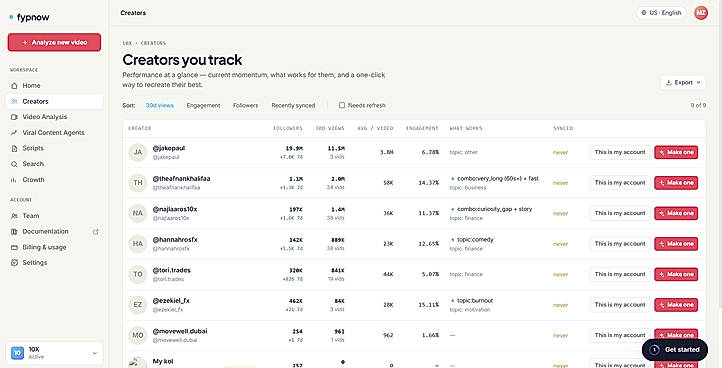The height and width of the screenshot is (368, 722).
Task: Click the Documentation book icon
Action: (x=14, y=231)
